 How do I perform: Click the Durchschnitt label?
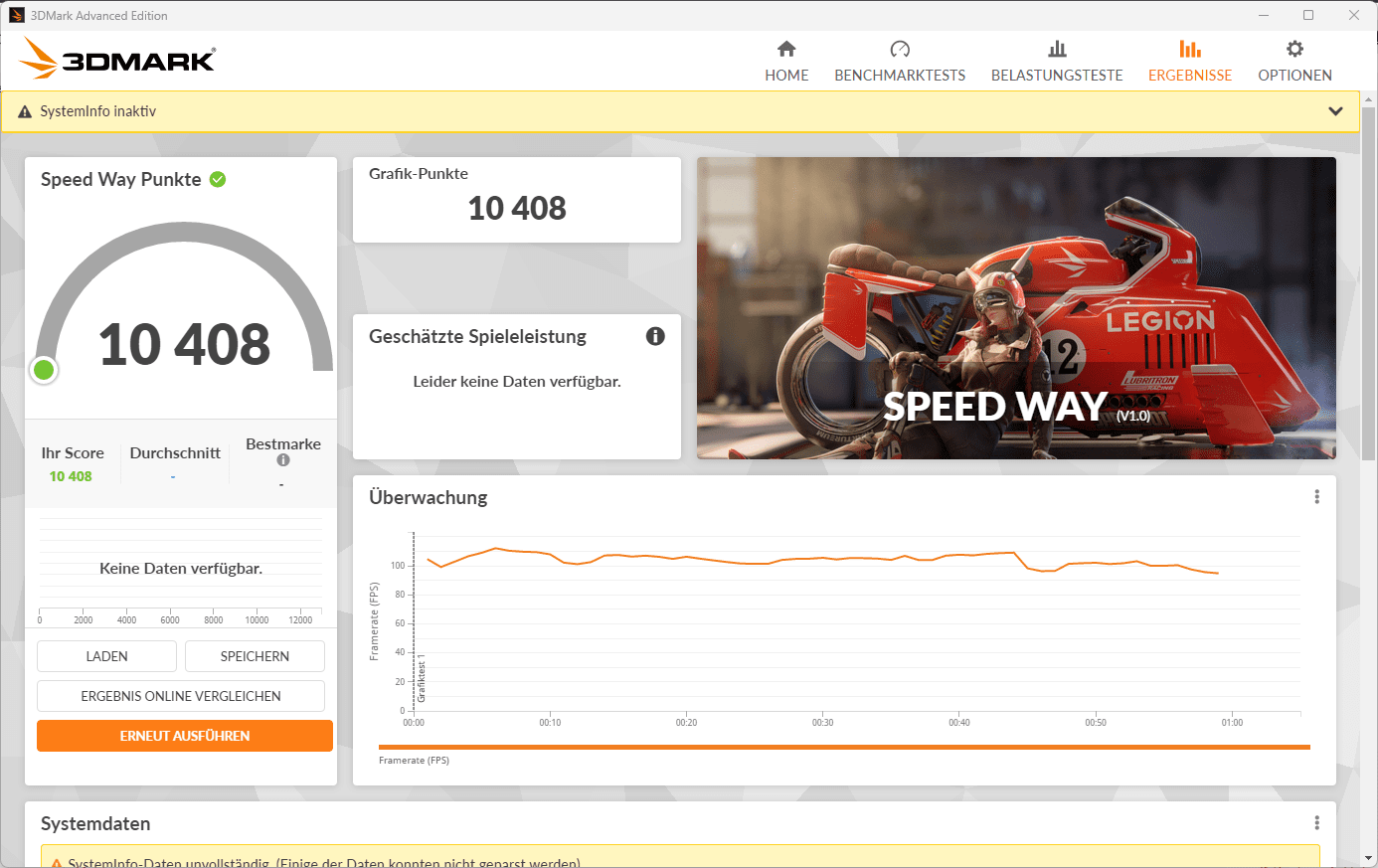[175, 453]
